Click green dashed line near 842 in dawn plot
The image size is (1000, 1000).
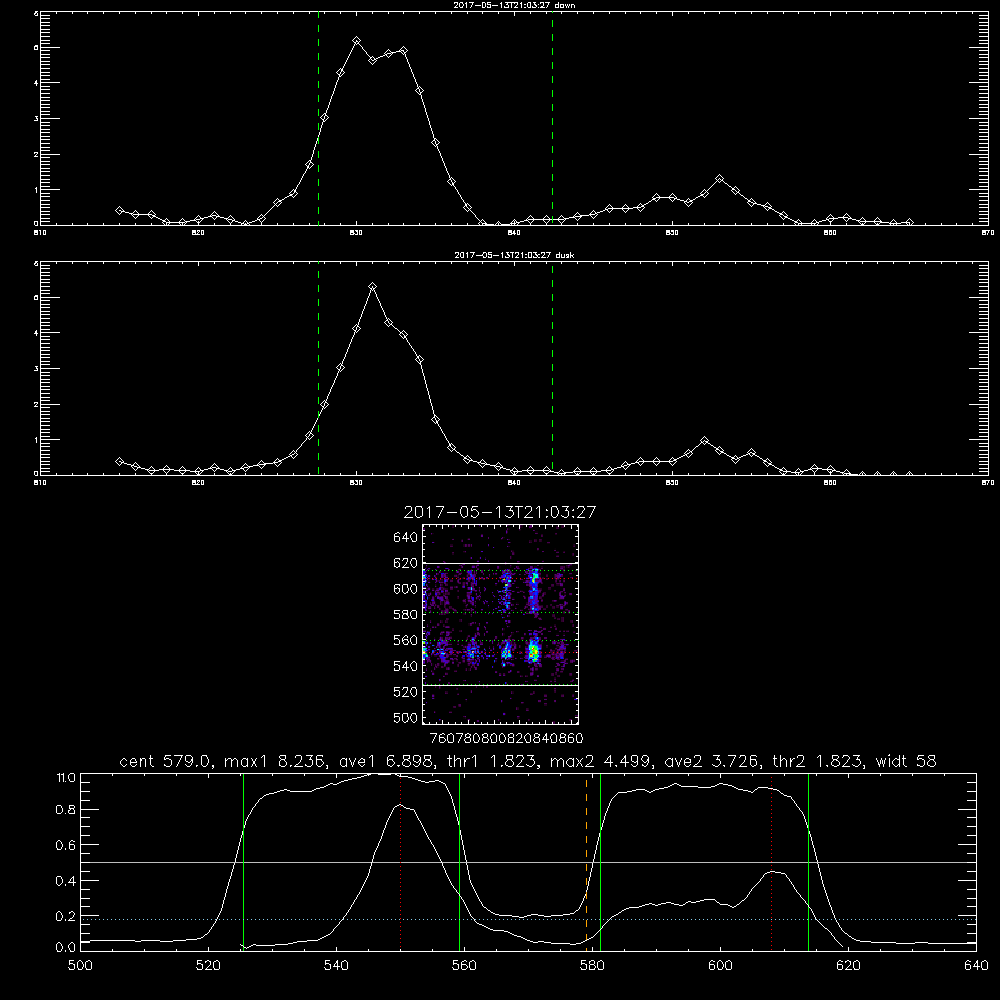(x=552, y=121)
